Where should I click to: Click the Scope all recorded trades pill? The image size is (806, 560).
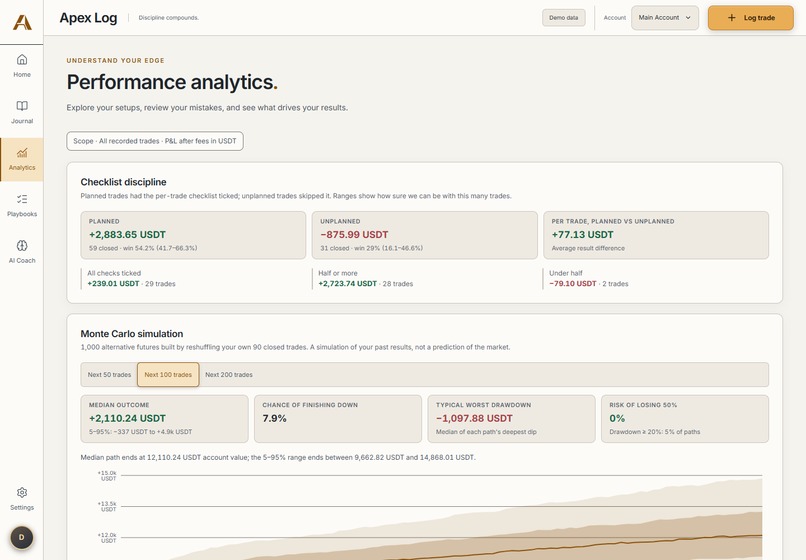pyautogui.click(x=155, y=141)
